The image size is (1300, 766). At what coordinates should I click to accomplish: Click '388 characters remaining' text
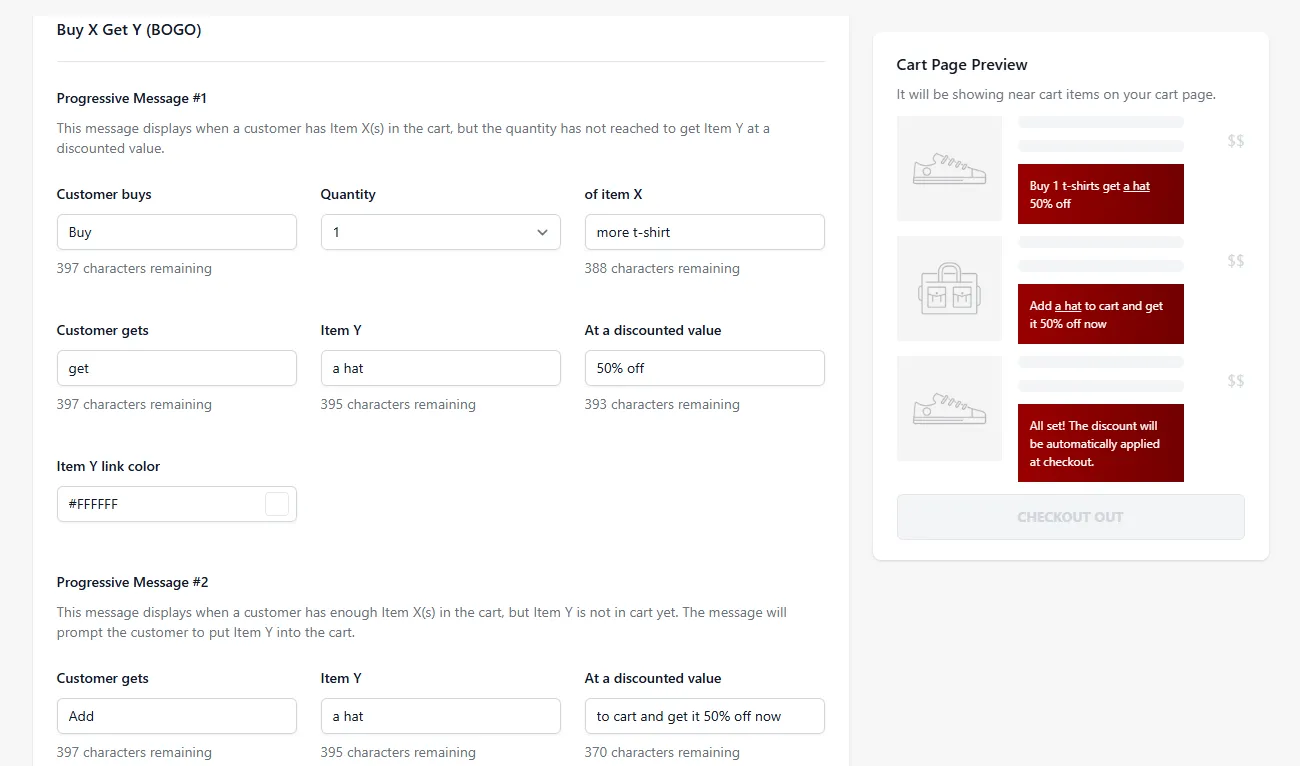point(662,268)
